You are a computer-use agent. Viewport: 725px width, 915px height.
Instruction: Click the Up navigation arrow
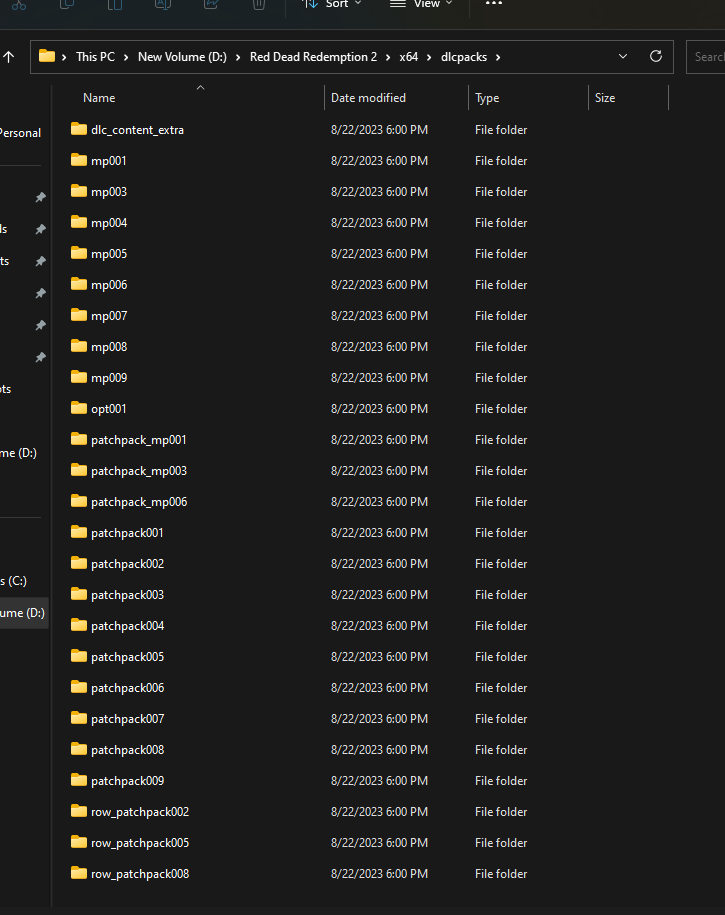pos(9,57)
